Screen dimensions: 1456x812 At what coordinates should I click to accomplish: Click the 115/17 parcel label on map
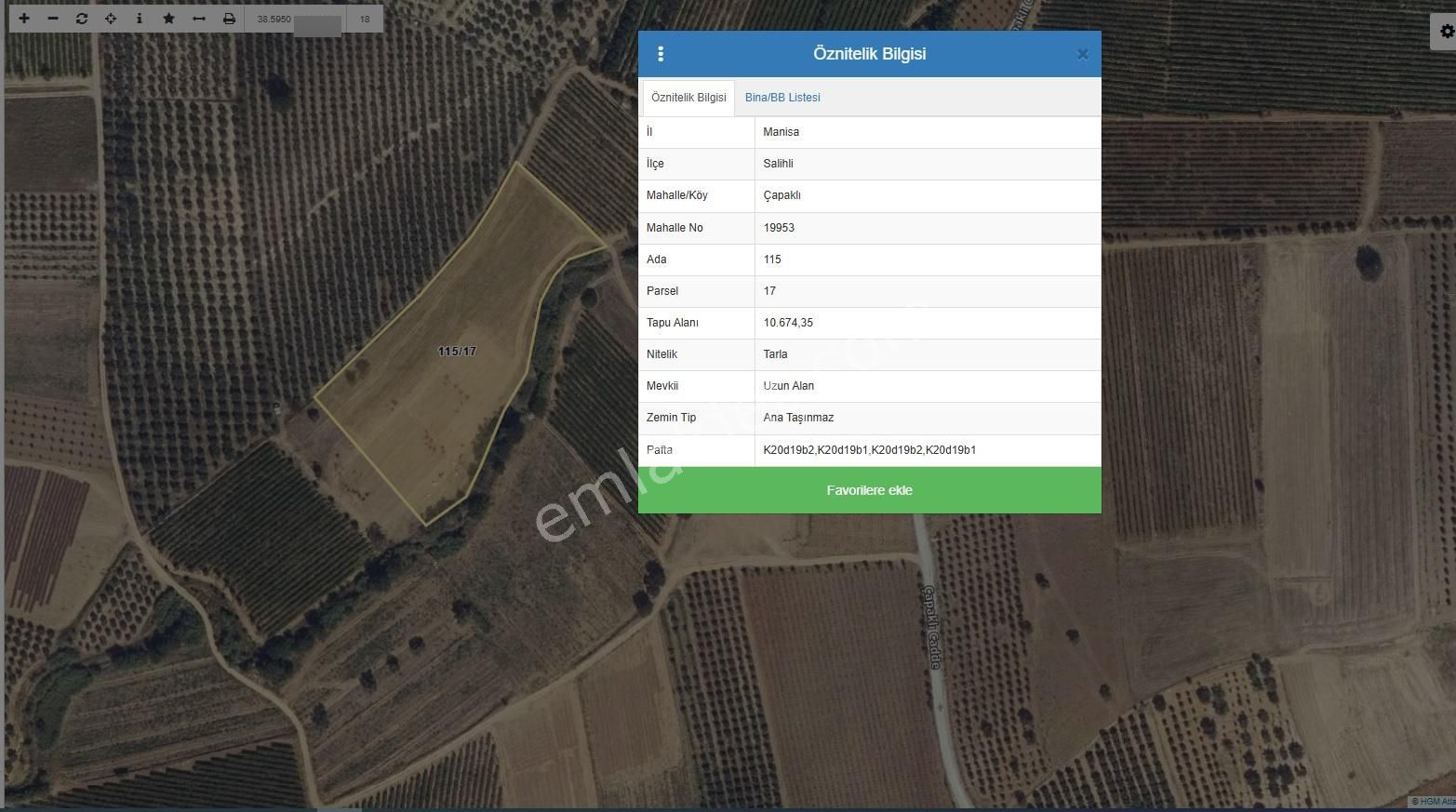tap(457, 352)
